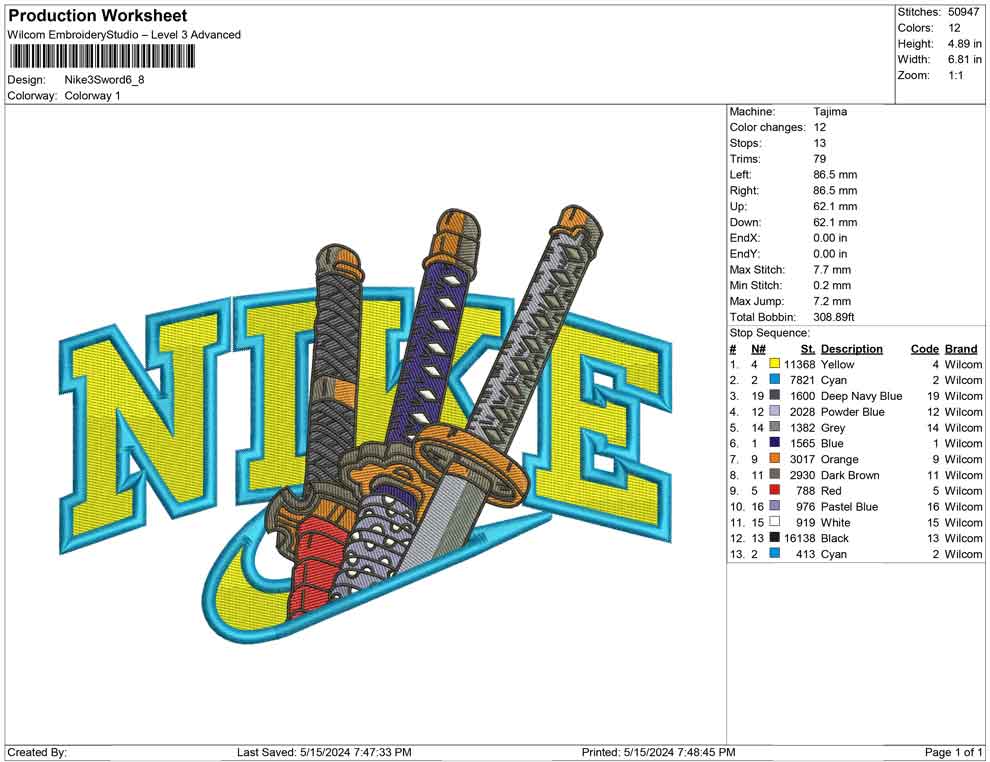Viewport: 990px width, 762px height.
Task: Select the "Printed: 5/15/2024 7:48:45 PM" footer
Action: [659, 752]
